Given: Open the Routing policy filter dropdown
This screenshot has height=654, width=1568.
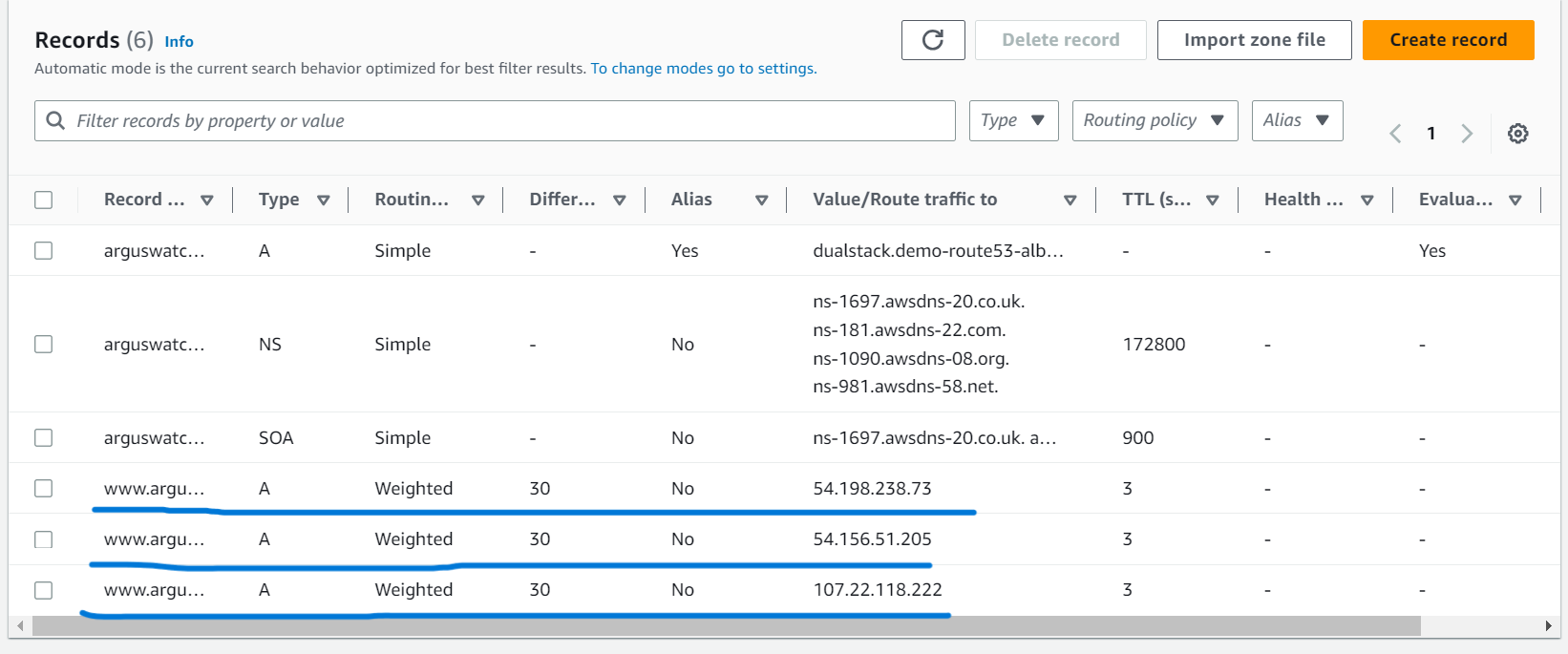Looking at the screenshot, I should [x=1155, y=120].
